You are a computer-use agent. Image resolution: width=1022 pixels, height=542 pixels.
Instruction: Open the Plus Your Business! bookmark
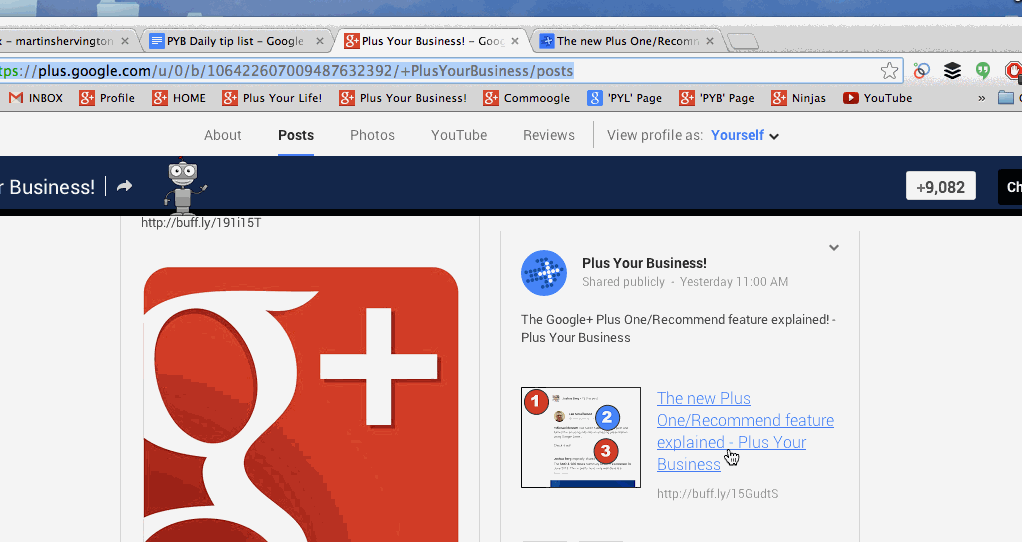[x=403, y=98]
